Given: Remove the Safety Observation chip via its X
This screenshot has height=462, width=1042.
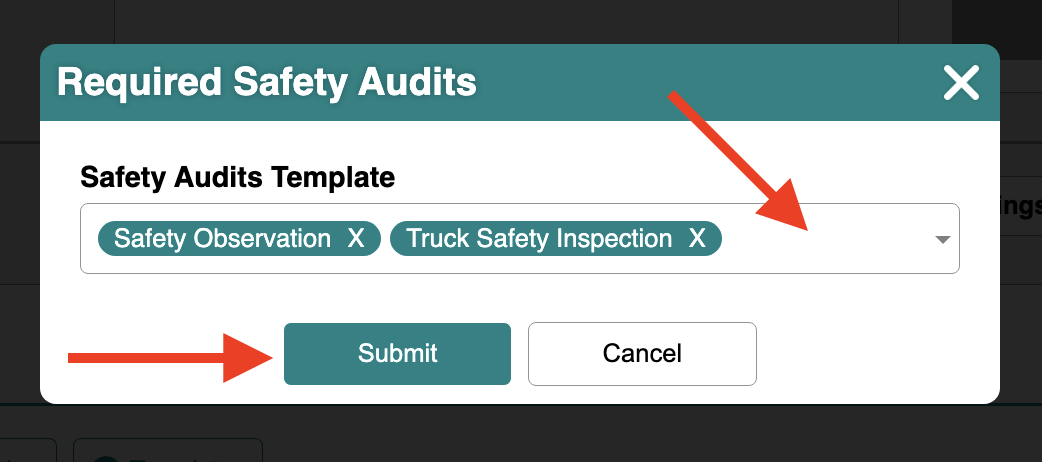Looking at the screenshot, I should pos(356,239).
